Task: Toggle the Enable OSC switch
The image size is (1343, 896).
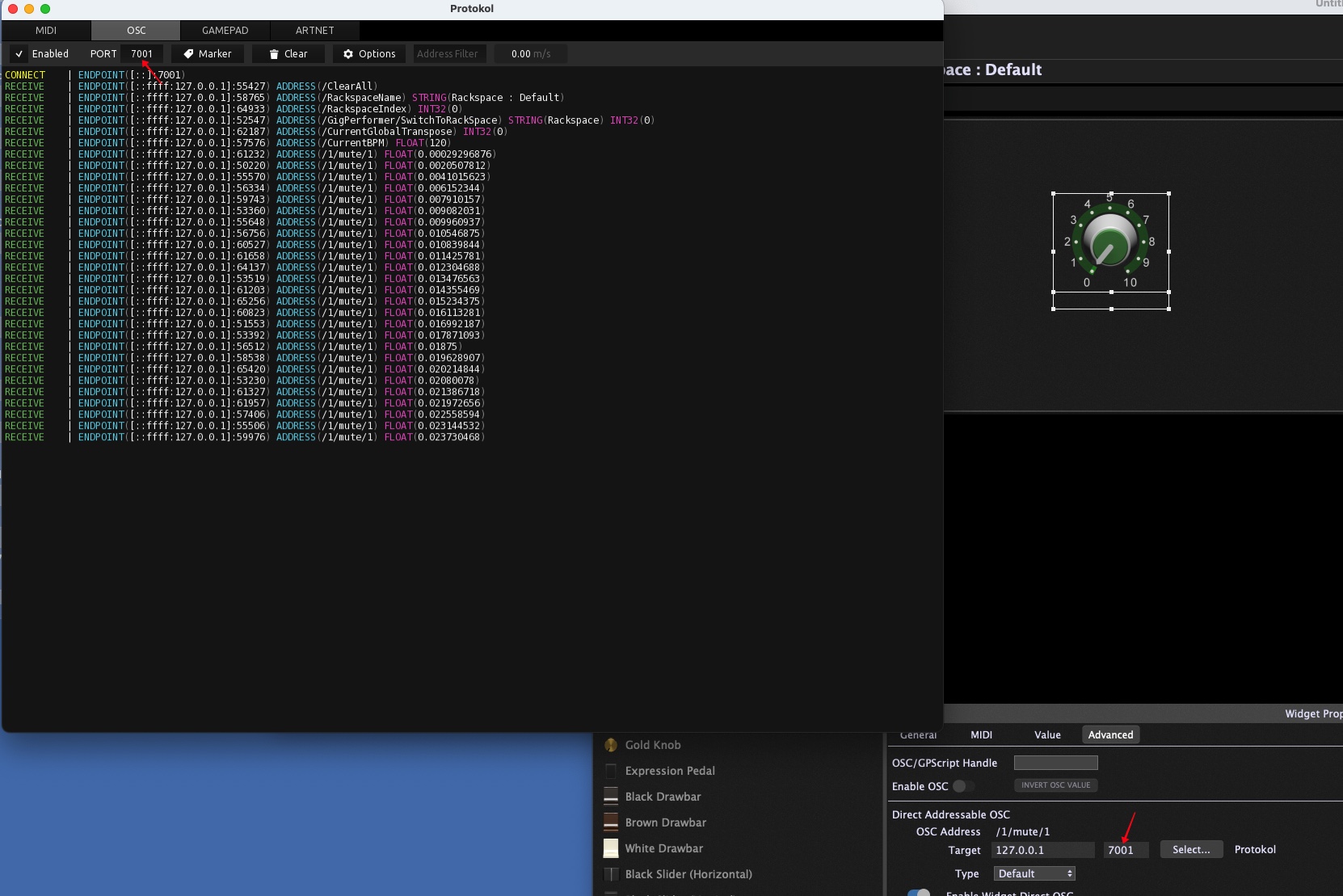Action: coord(963,786)
